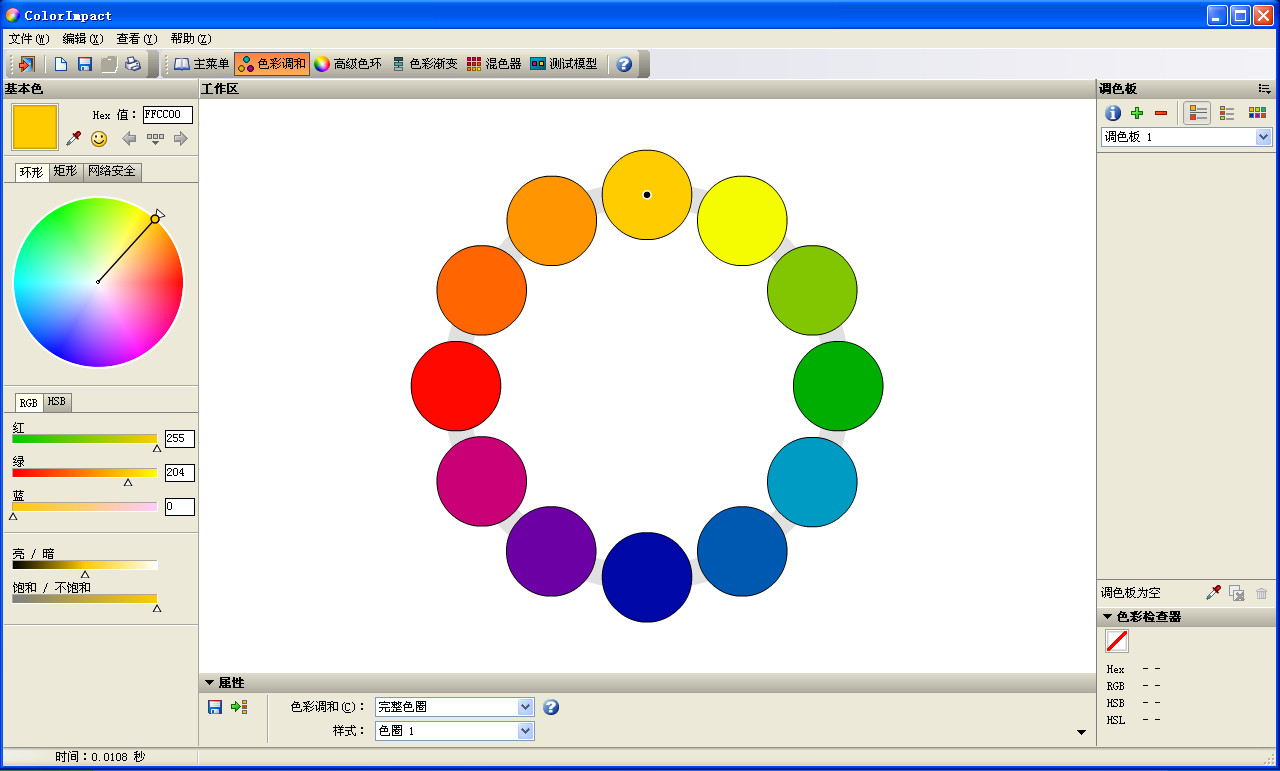Viewport: 1280px width, 771px height.
Task: Click the large yellow base color swatch
Action: tap(35, 127)
